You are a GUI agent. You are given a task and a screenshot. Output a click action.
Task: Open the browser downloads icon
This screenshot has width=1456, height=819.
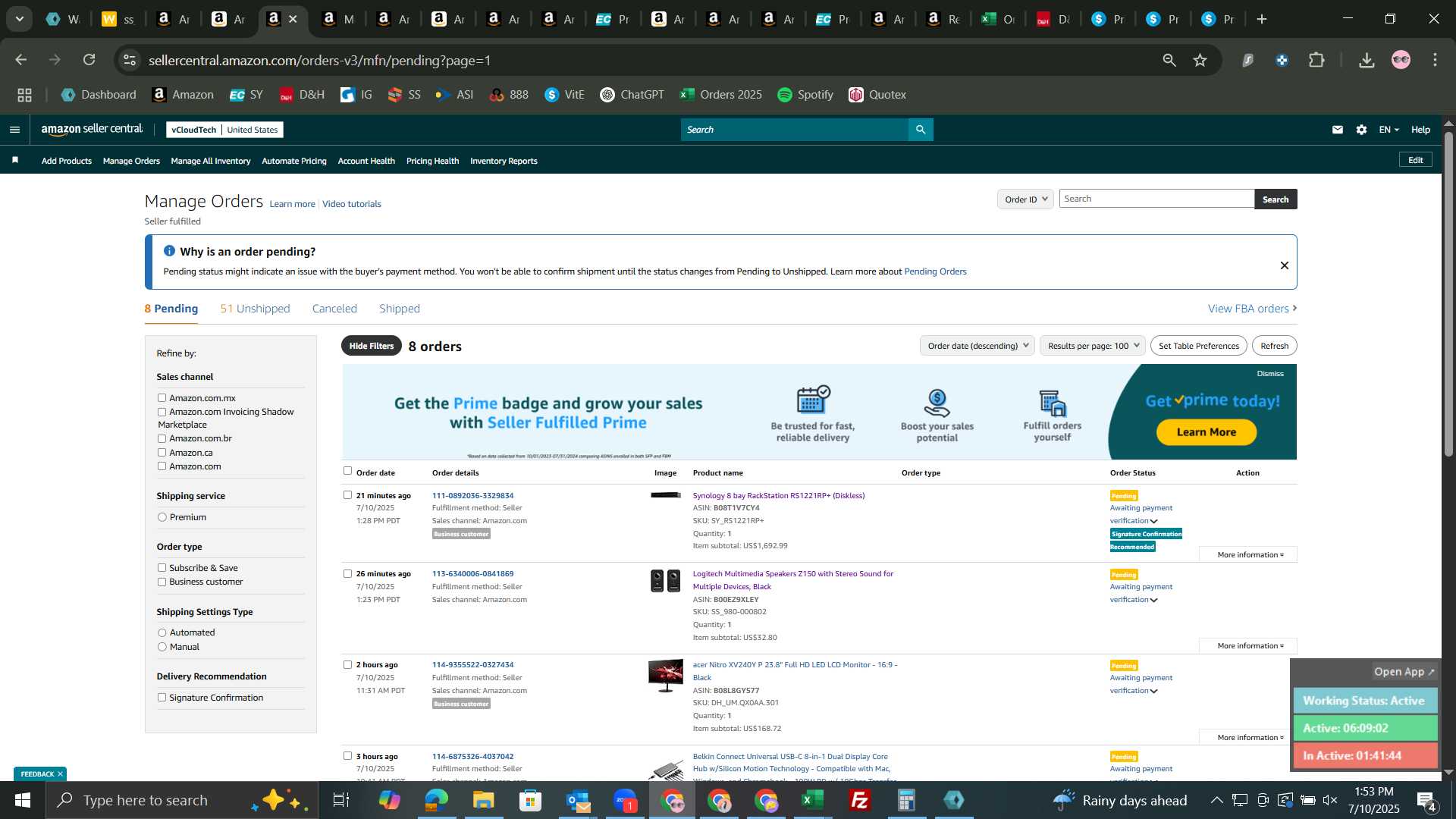point(1367,60)
